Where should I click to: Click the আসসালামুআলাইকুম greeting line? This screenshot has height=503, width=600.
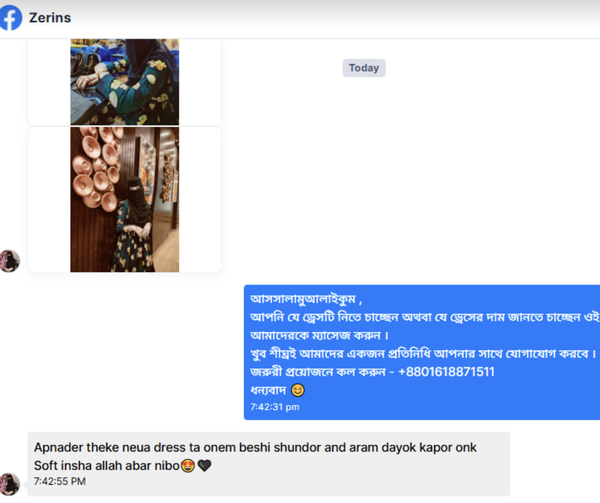click(x=306, y=299)
